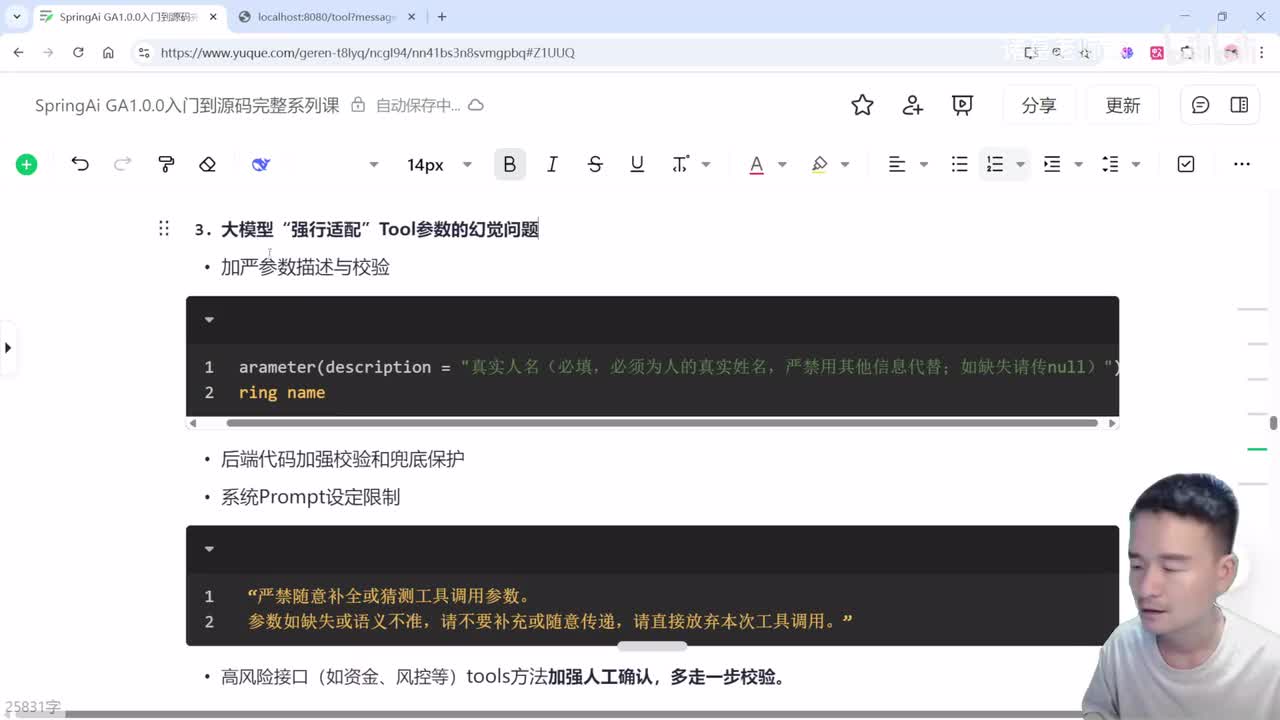1280x720 pixels.
Task: Start presentation mode icon
Action: 962,105
